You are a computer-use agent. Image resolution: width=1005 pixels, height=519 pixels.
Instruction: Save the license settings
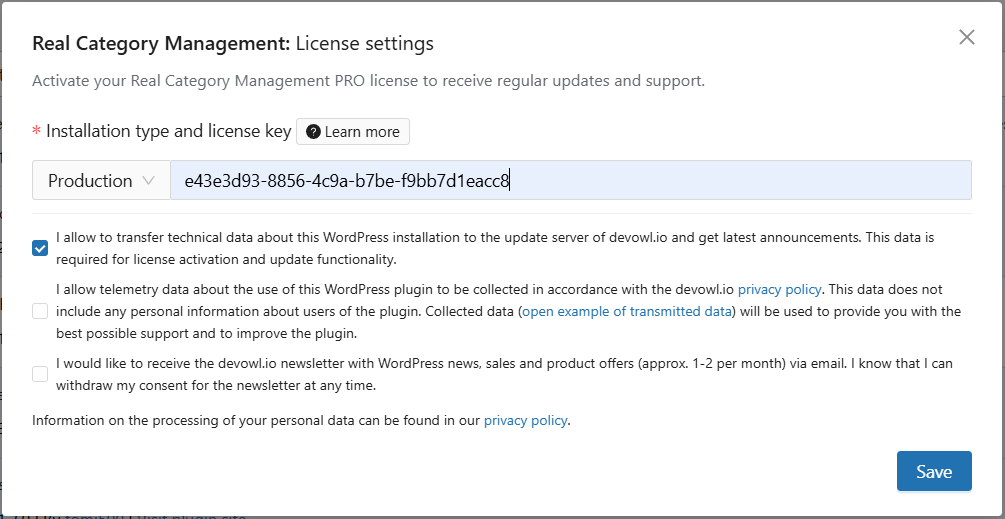point(933,471)
